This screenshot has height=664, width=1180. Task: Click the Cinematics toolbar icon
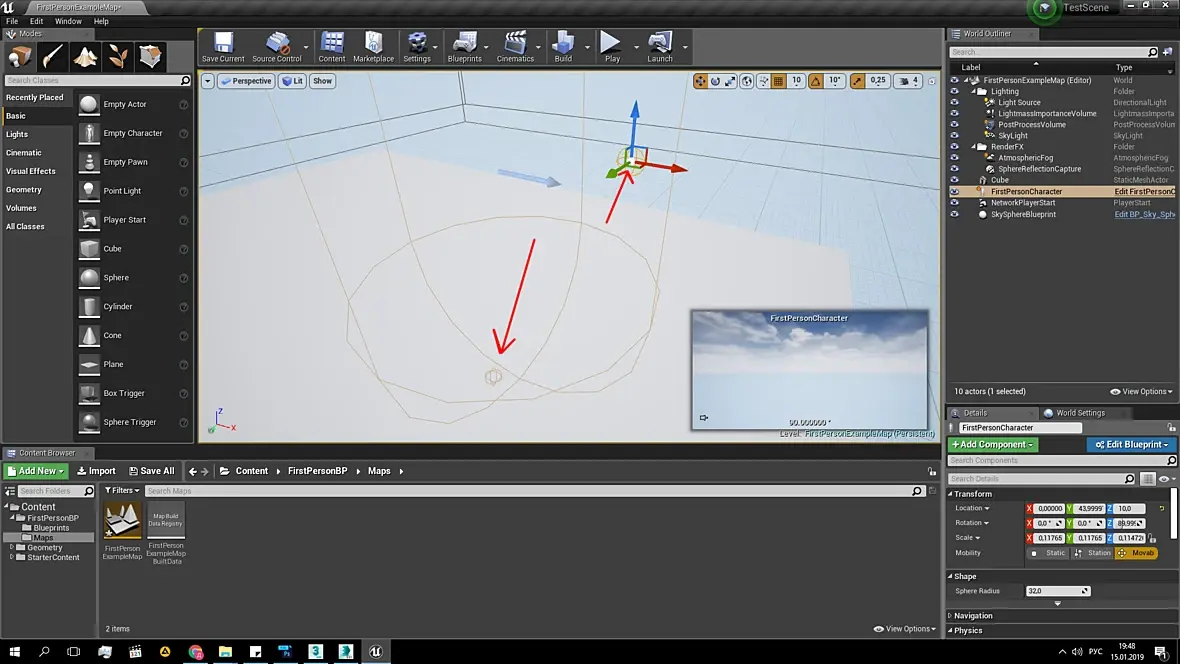(515, 46)
